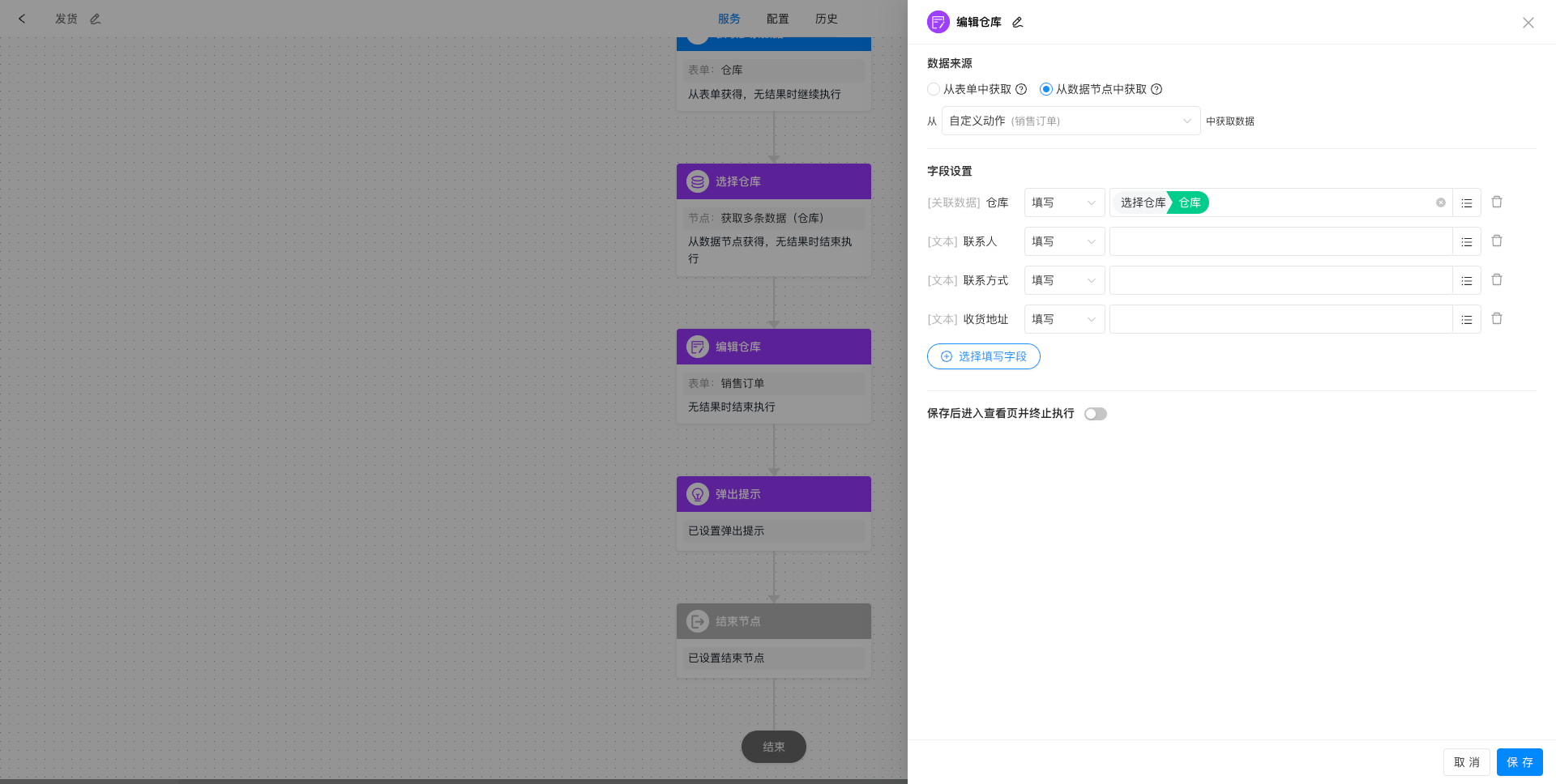Click the edit-form icon on 编辑仓库 node
This screenshot has width=1556, height=784.
tap(698, 347)
